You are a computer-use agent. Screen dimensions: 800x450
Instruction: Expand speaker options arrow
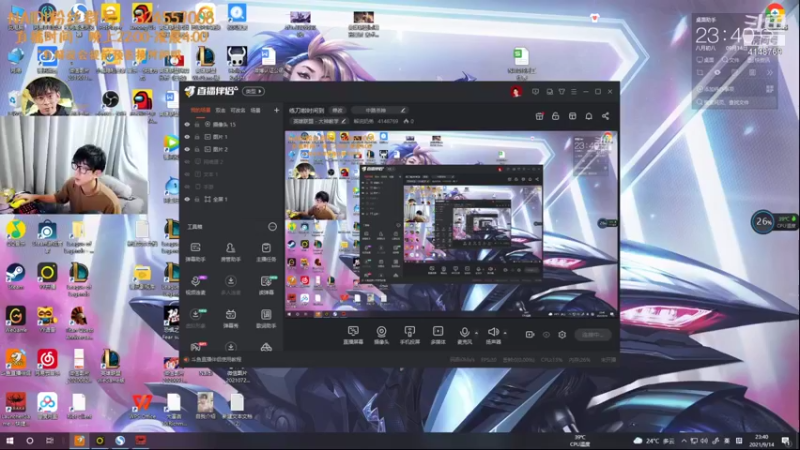click(505, 333)
